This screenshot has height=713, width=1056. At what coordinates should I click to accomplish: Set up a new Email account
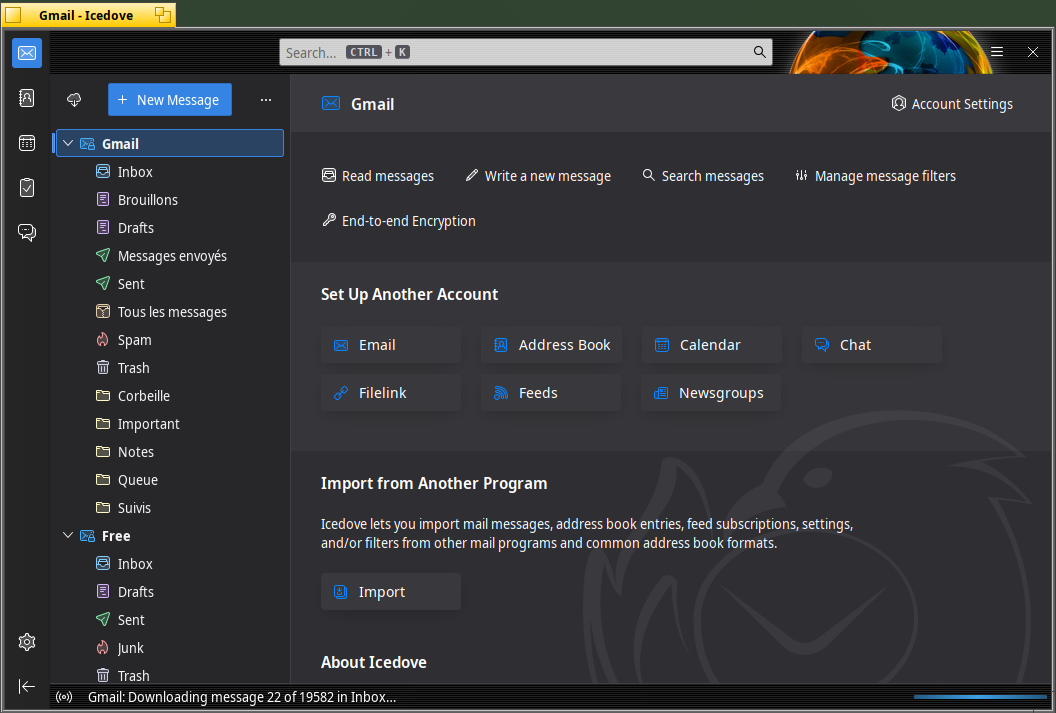(x=391, y=345)
